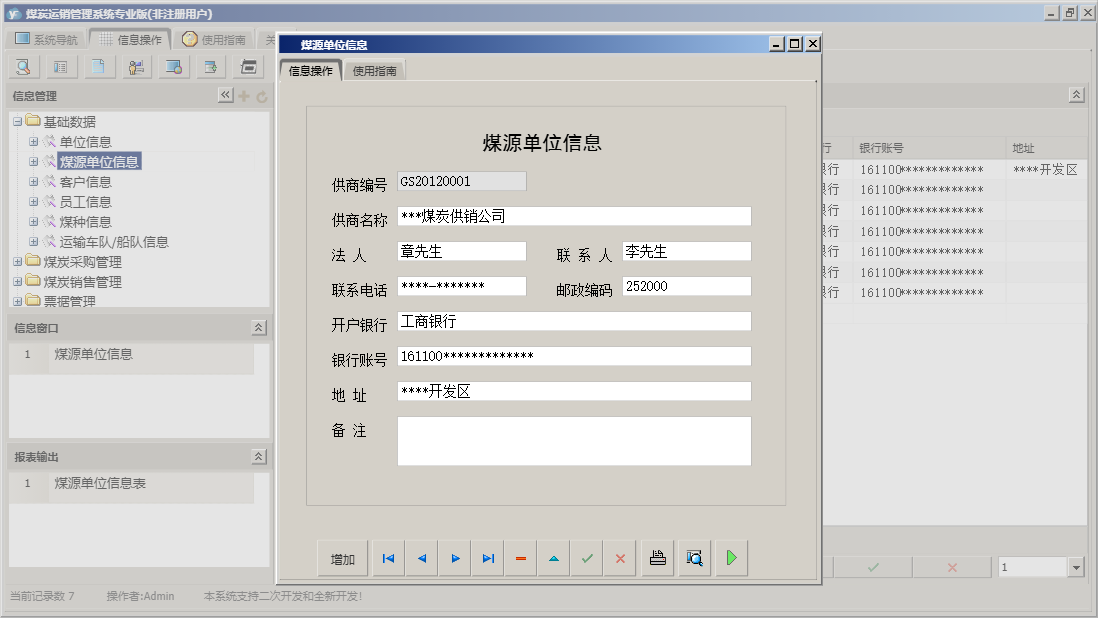
Task: Click the 增加 button to add a record
Action: pos(342,558)
